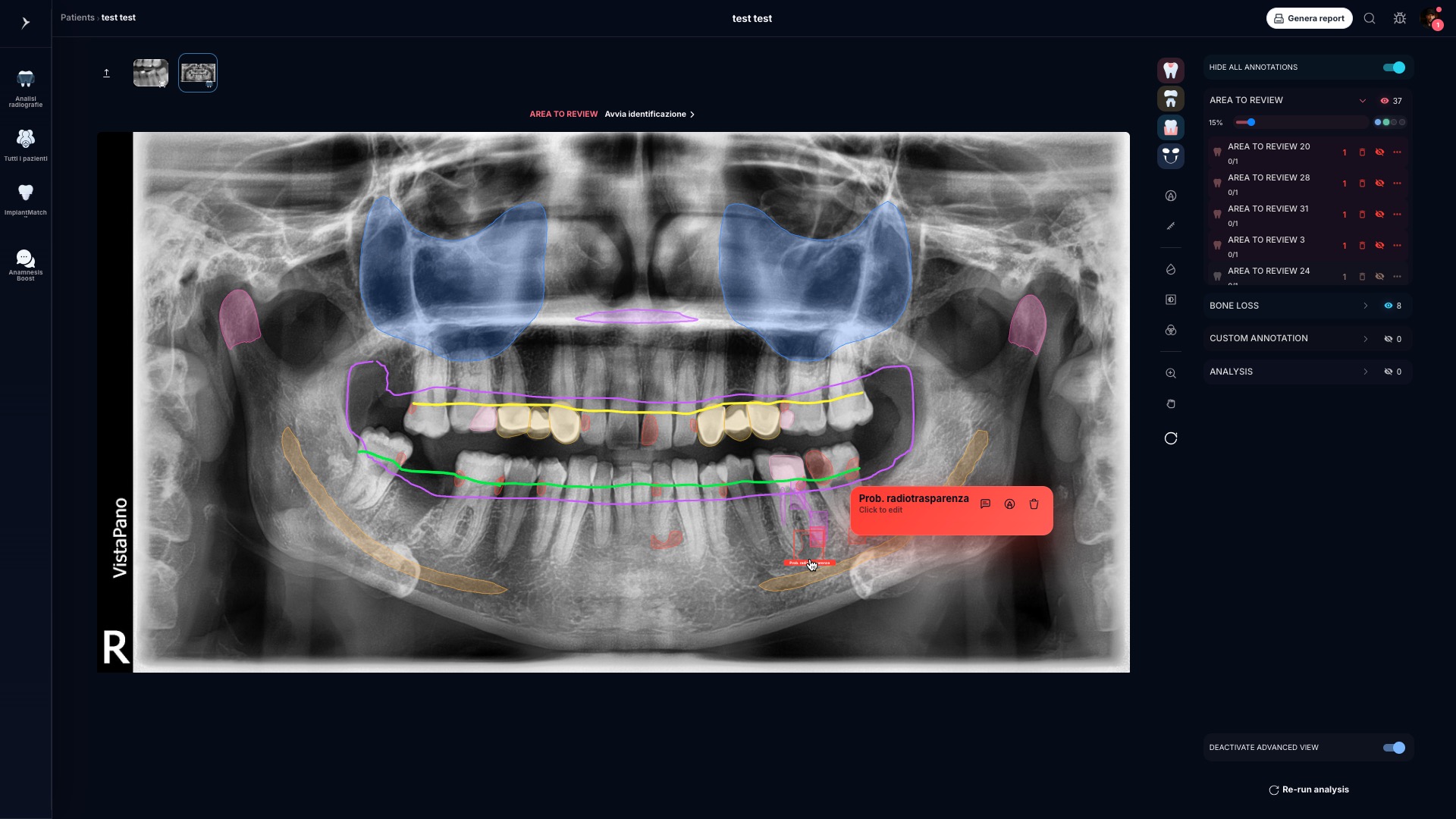The image size is (1456, 819).
Task: Reset view with the circular arrow icon
Action: tap(1171, 438)
